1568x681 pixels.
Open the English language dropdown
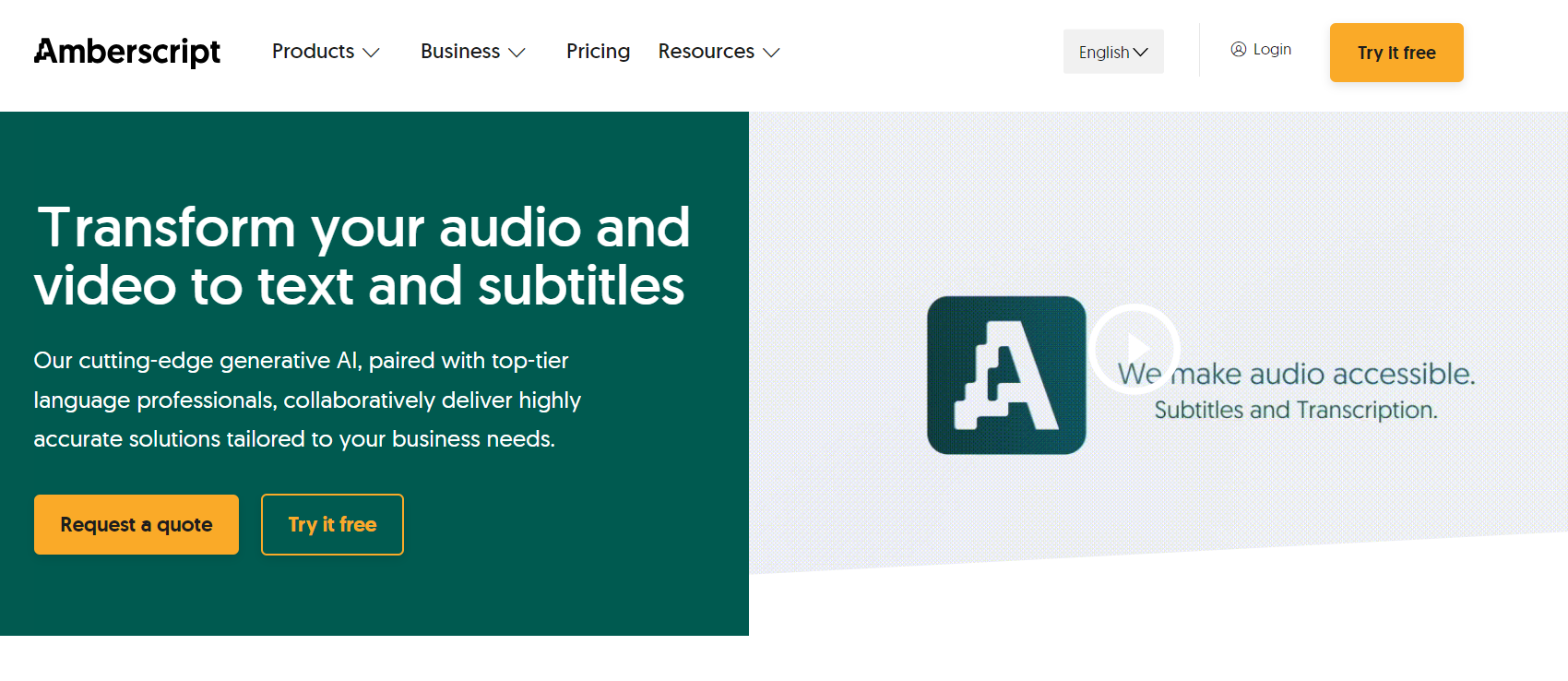[1113, 52]
